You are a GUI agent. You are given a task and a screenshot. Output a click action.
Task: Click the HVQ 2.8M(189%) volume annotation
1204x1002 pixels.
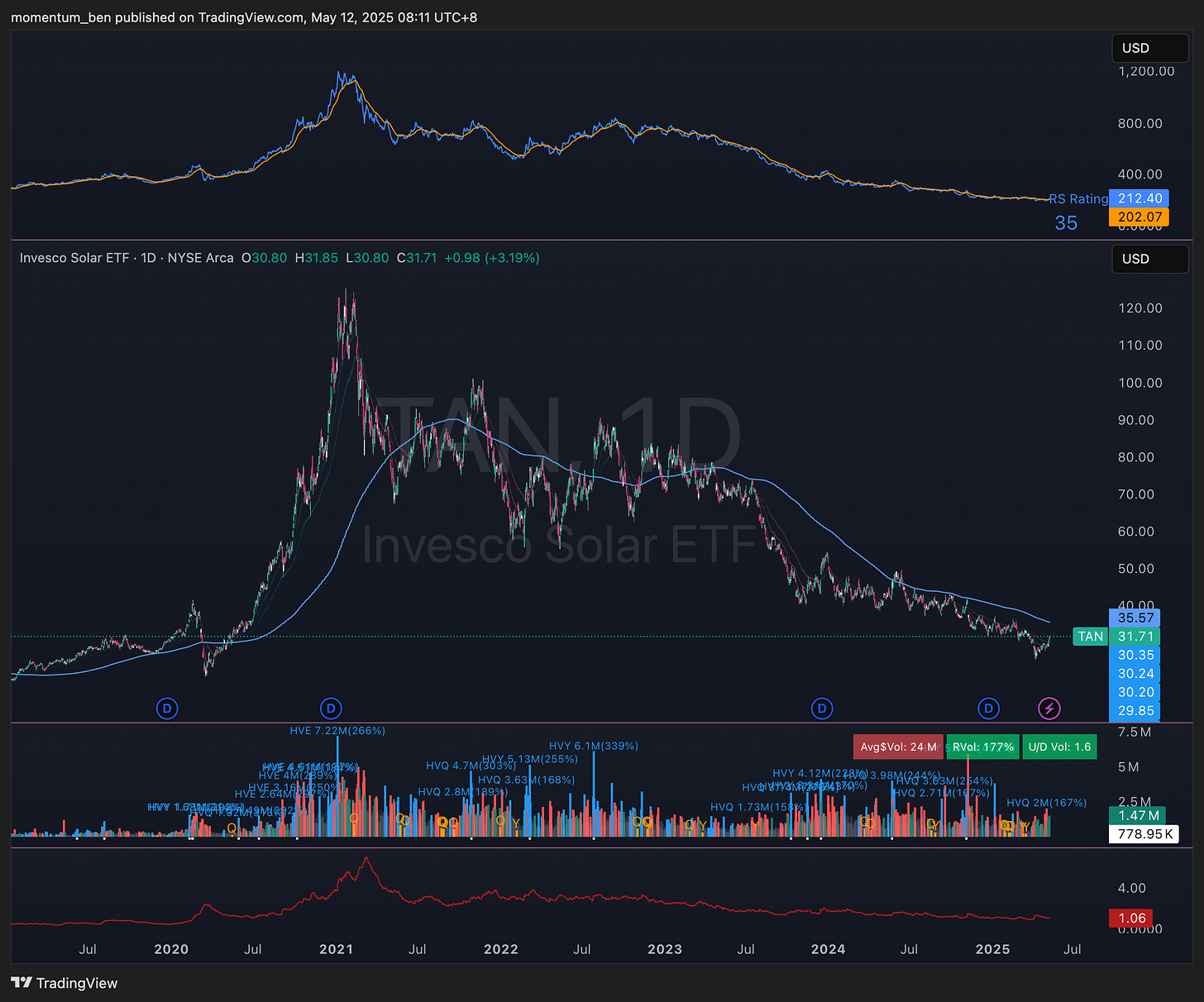[462, 792]
